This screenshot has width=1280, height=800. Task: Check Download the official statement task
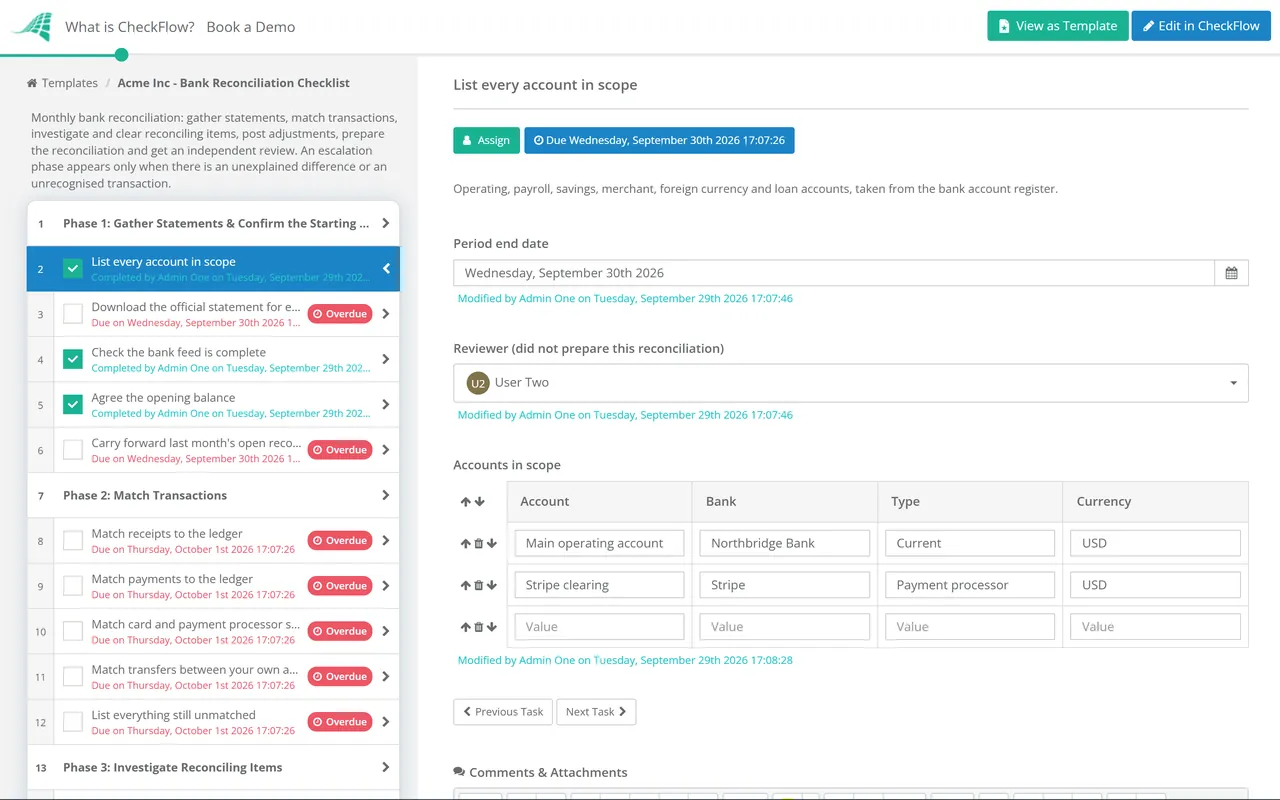pyautogui.click(x=73, y=314)
